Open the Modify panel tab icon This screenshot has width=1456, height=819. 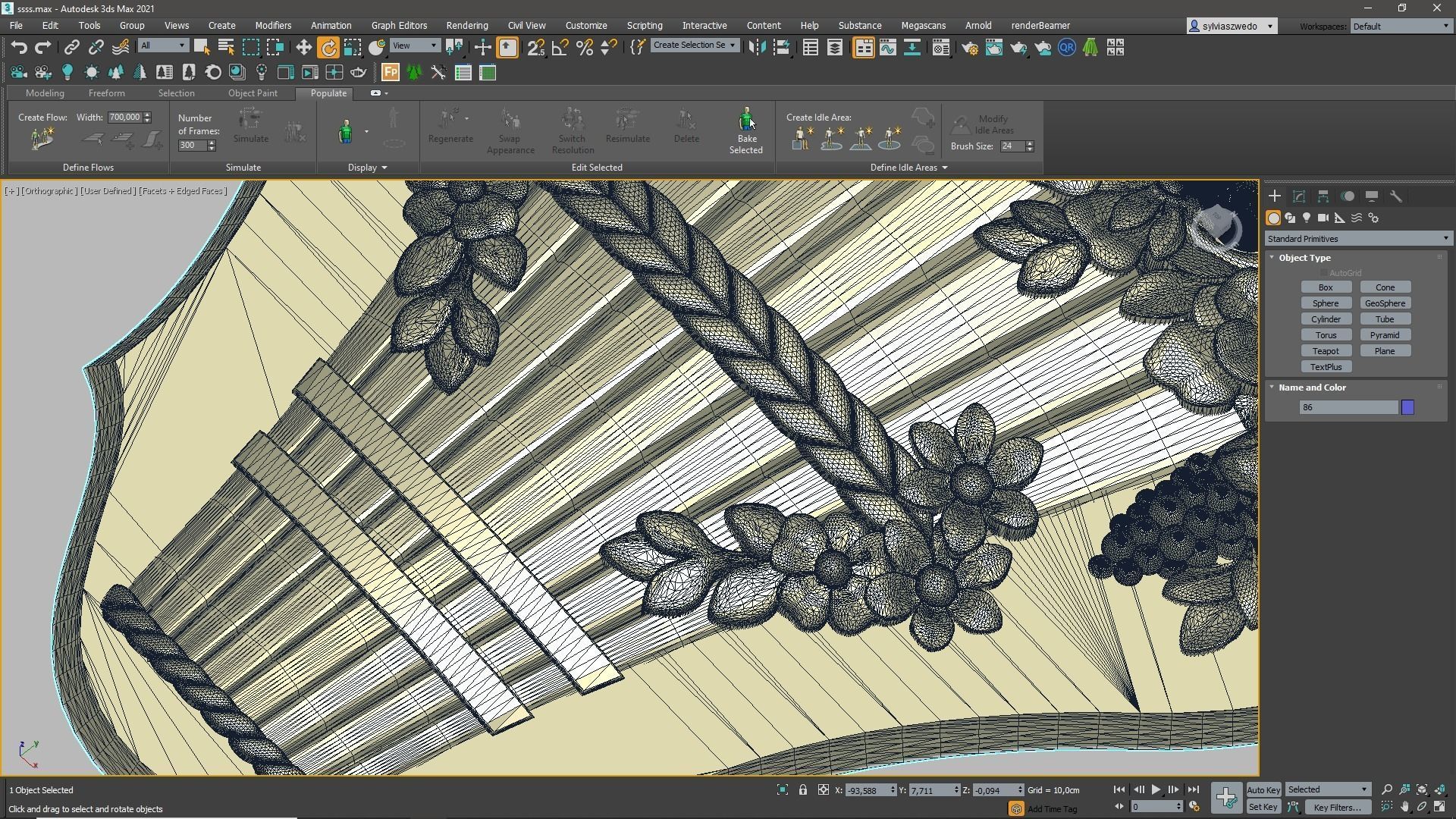coord(1298,196)
